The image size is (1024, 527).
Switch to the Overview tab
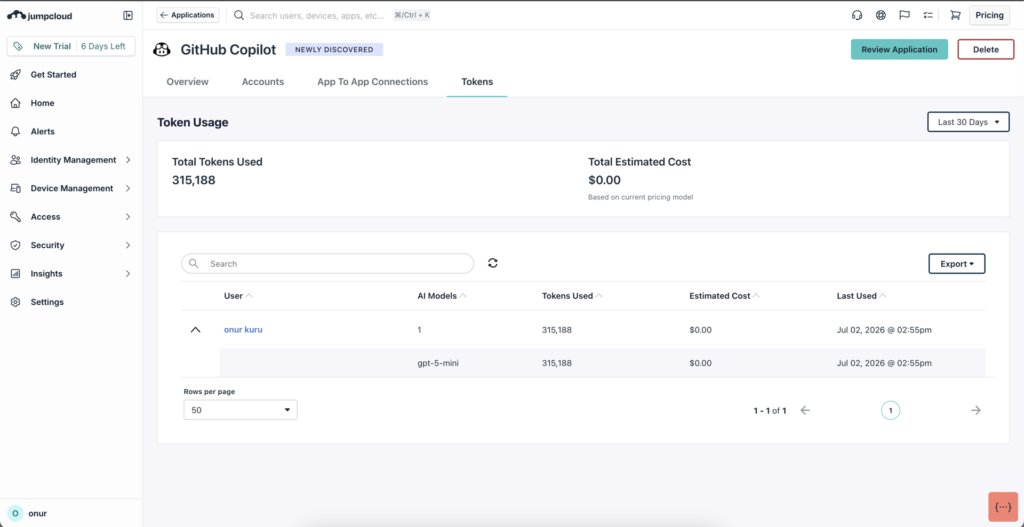click(187, 82)
